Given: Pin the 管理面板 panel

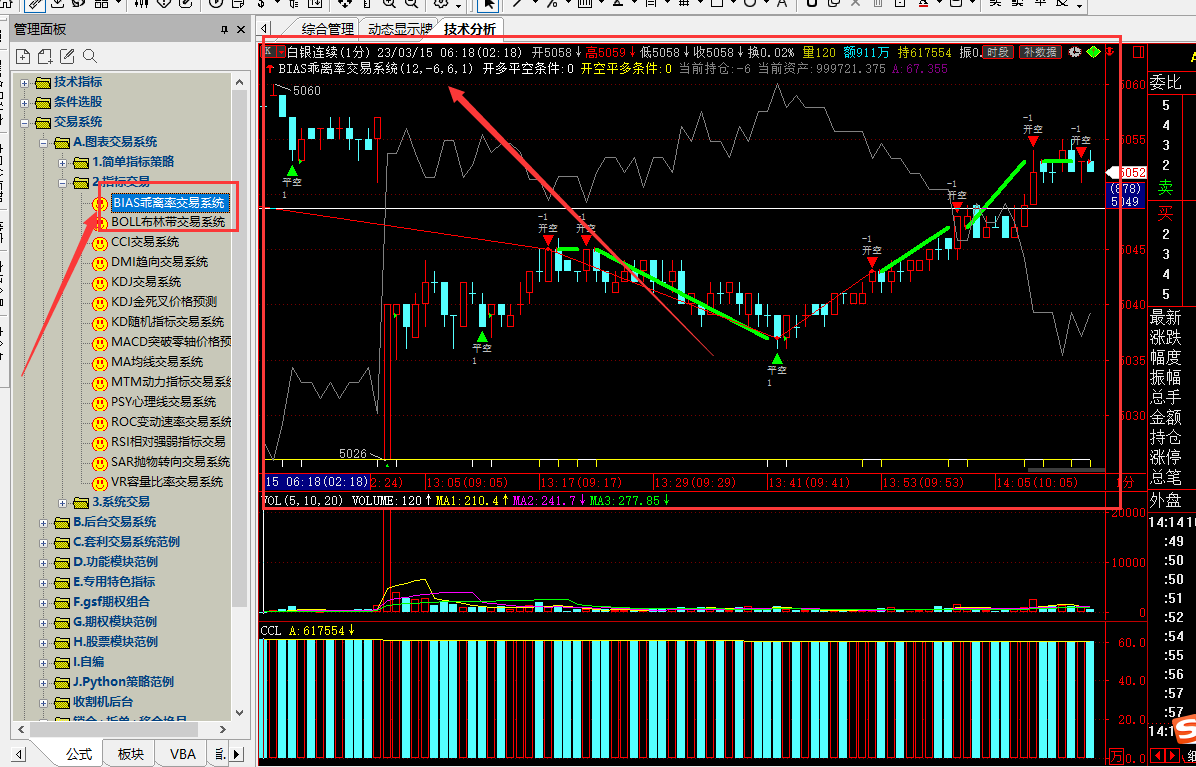Looking at the screenshot, I should tap(224, 30).
